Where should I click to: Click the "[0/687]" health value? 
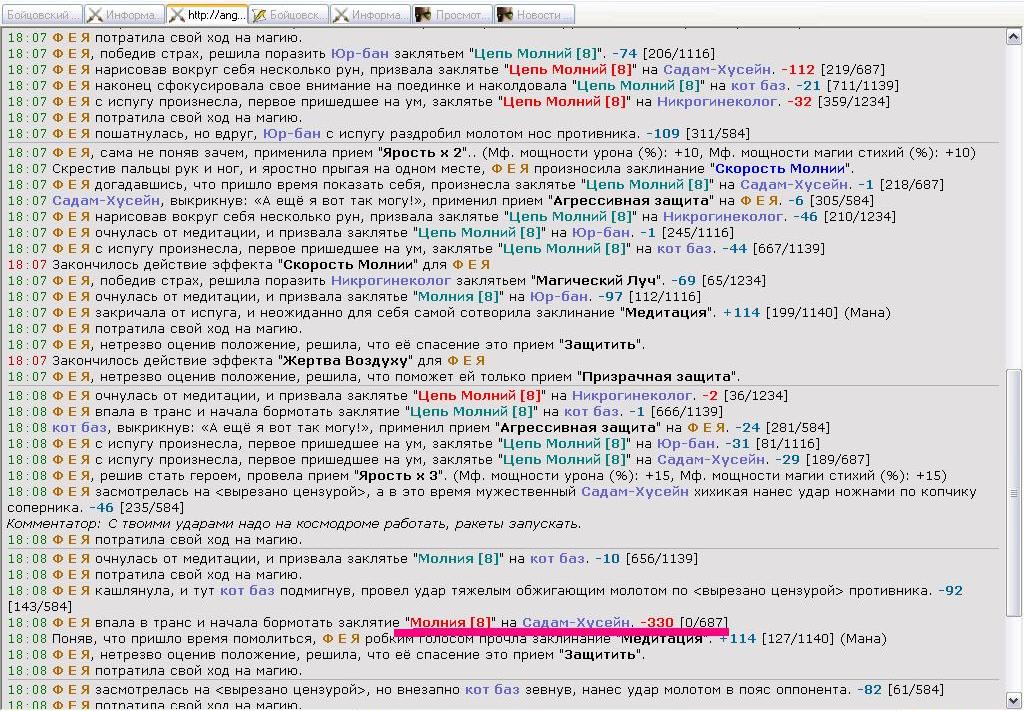pos(703,622)
